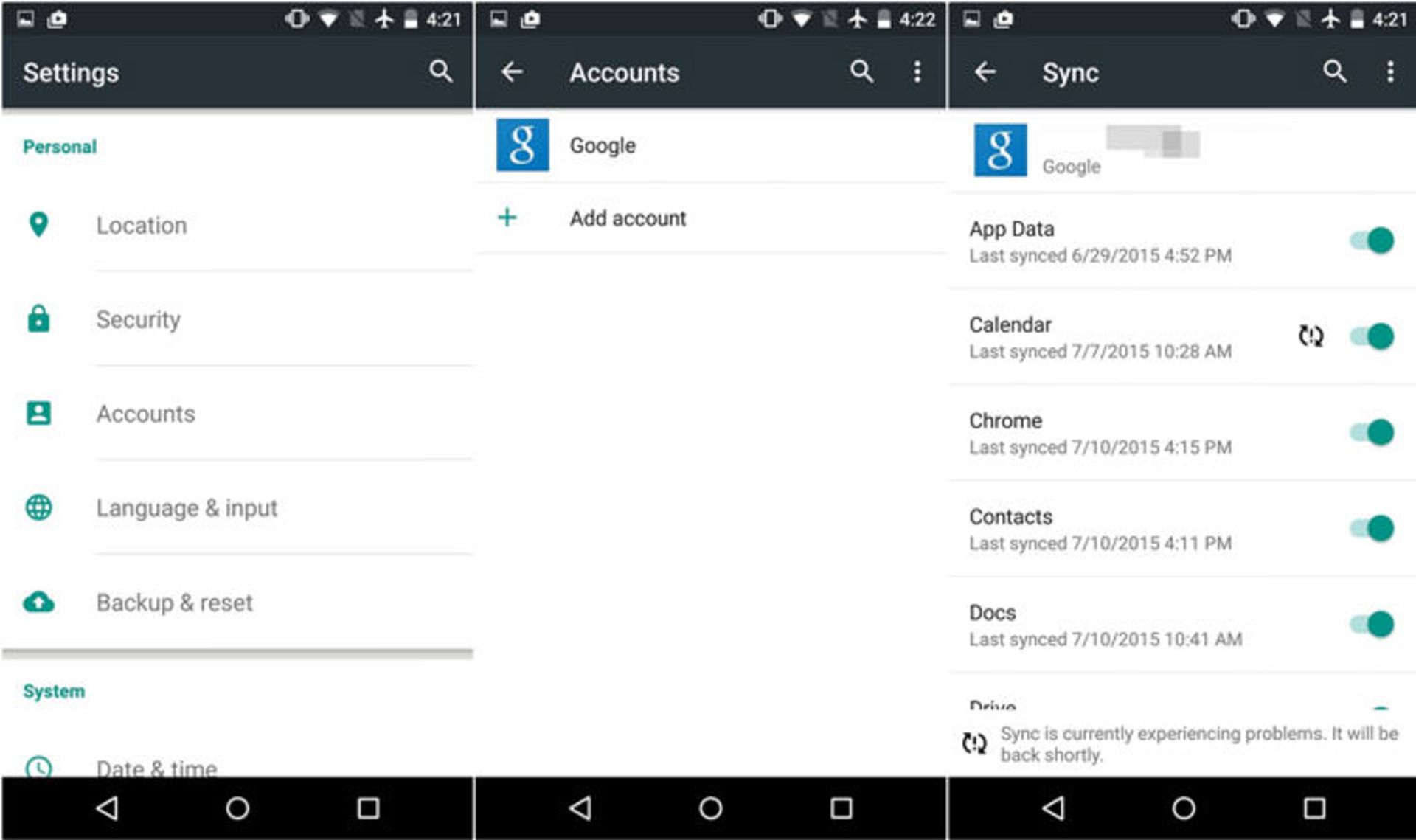Tap 'Last synced 7/7/2015 10:28 AM' text
This screenshot has width=1416, height=840.
pyautogui.click(x=1100, y=351)
